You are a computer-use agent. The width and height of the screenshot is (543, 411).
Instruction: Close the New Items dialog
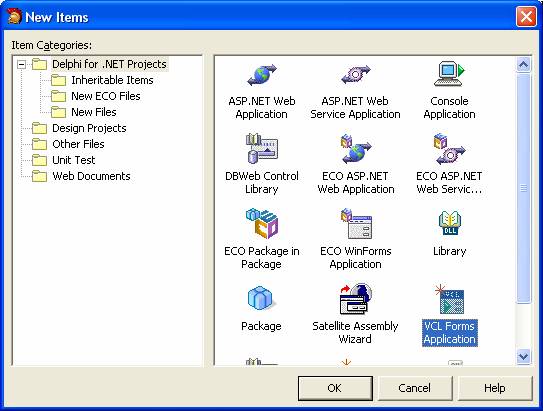click(x=526, y=17)
